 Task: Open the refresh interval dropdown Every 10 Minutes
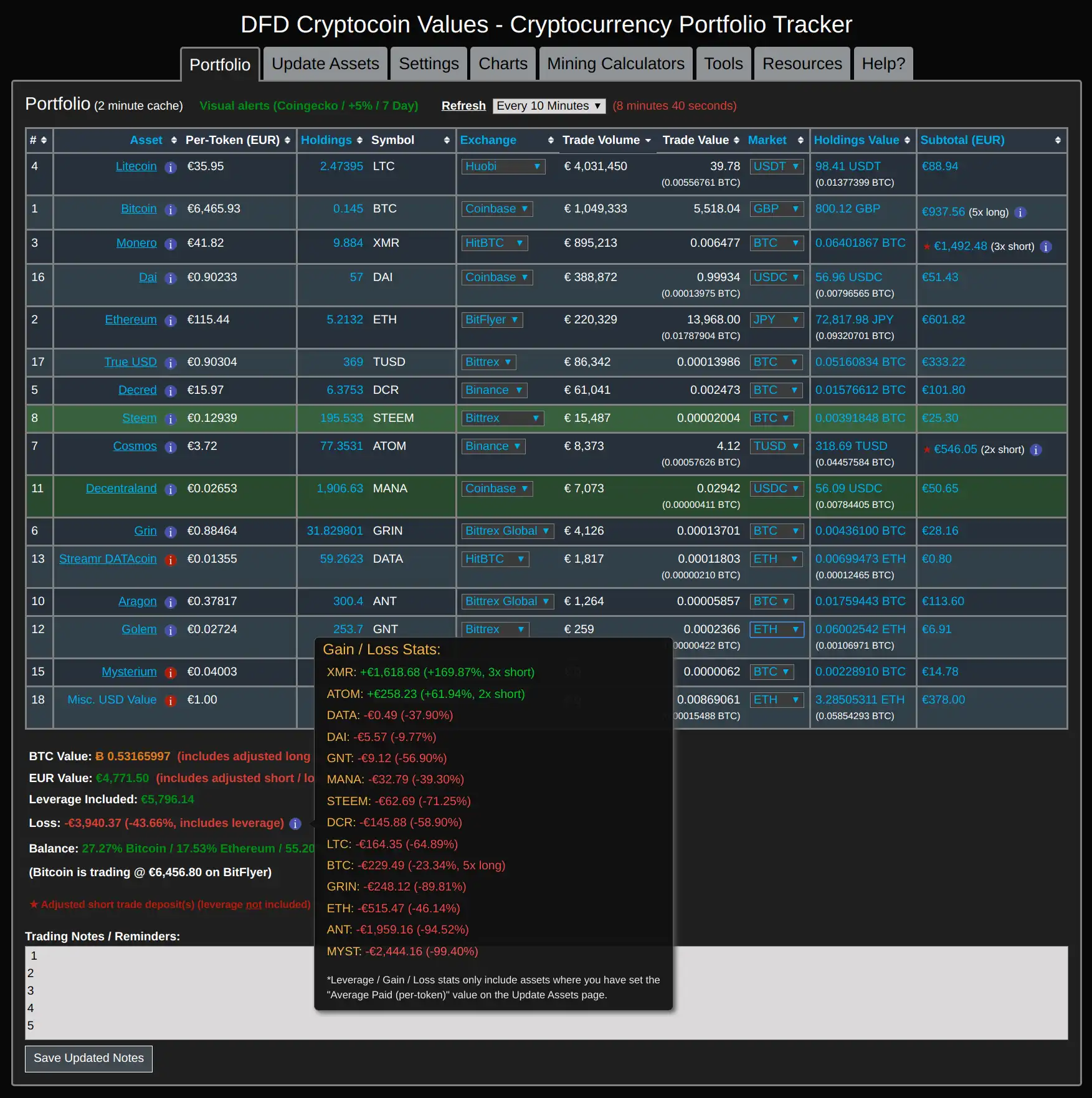coord(549,106)
